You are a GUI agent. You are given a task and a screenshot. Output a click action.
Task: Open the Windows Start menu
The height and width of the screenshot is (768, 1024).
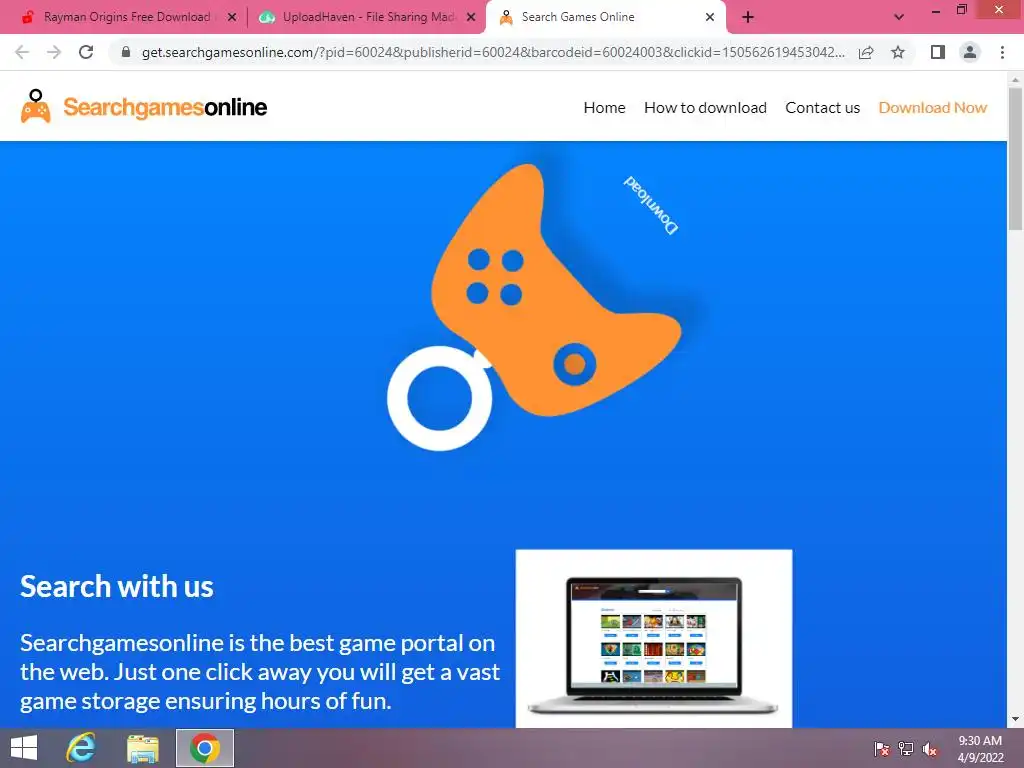24,748
